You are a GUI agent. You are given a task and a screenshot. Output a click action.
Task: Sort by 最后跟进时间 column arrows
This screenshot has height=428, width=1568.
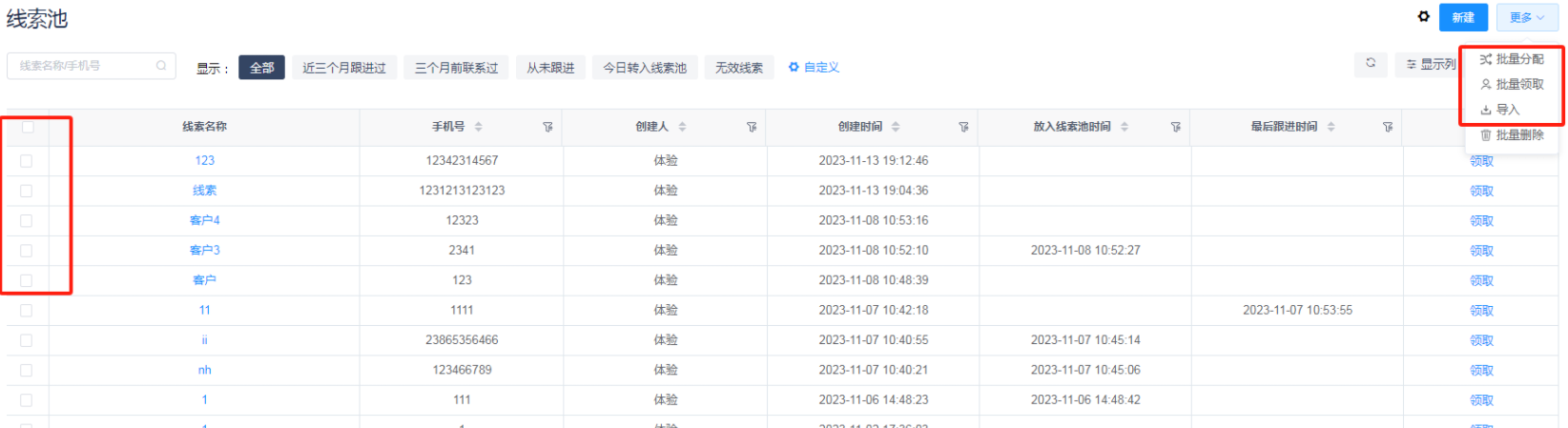1331,127
